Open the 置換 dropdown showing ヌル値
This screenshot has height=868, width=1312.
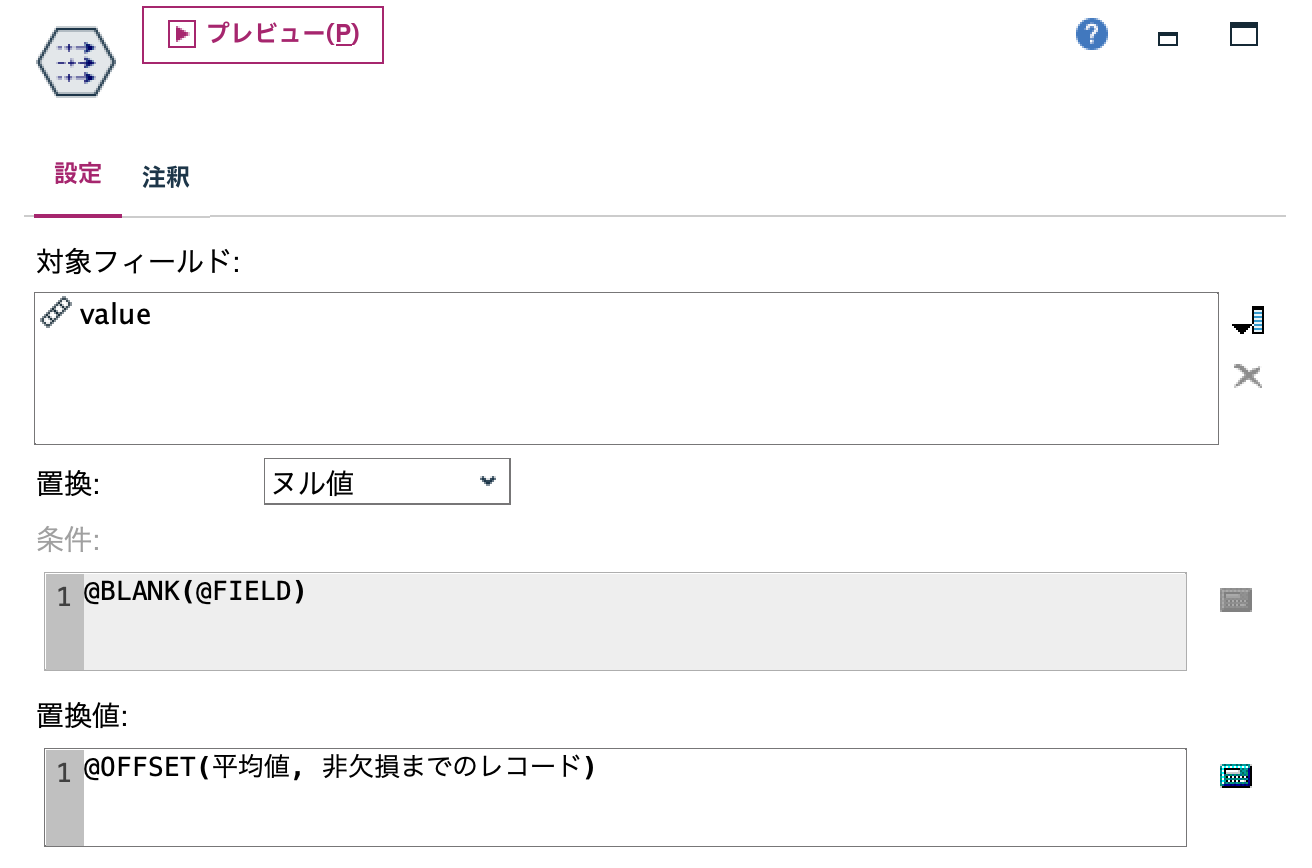point(387,481)
